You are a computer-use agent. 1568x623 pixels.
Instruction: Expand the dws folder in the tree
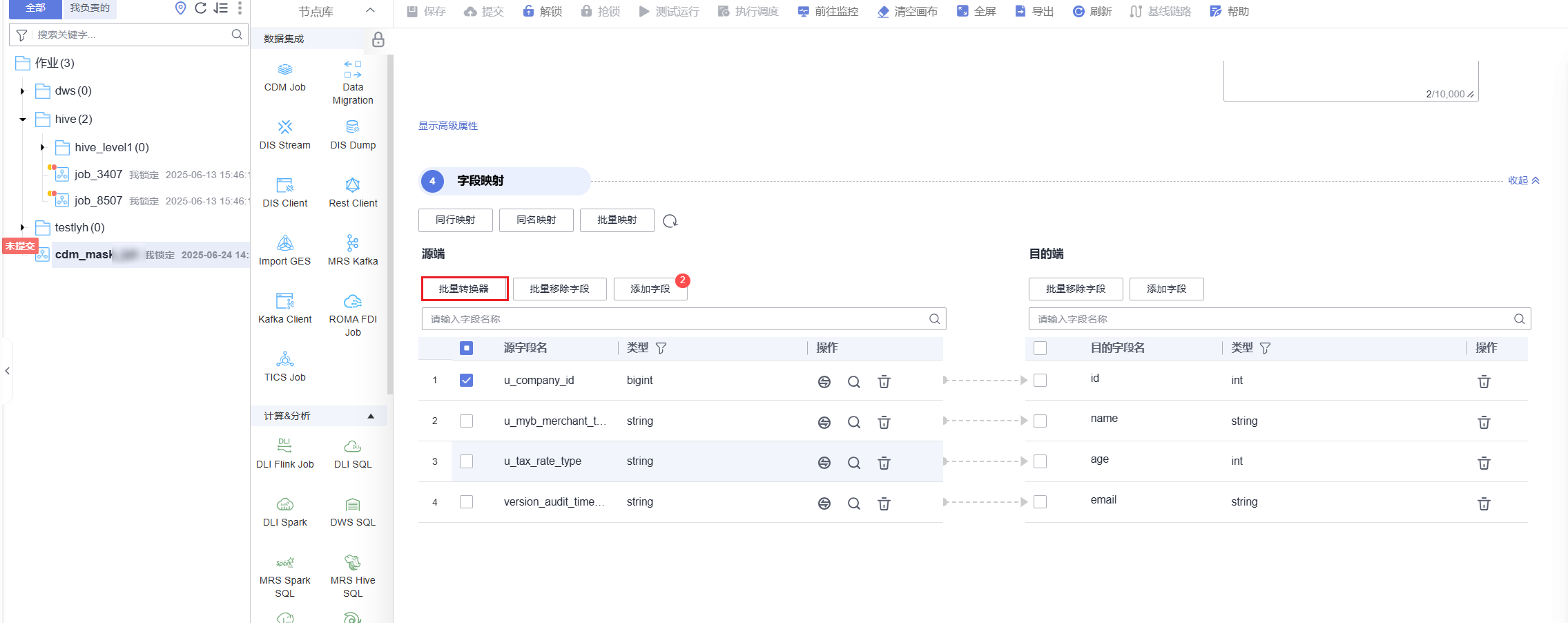tap(23, 91)
